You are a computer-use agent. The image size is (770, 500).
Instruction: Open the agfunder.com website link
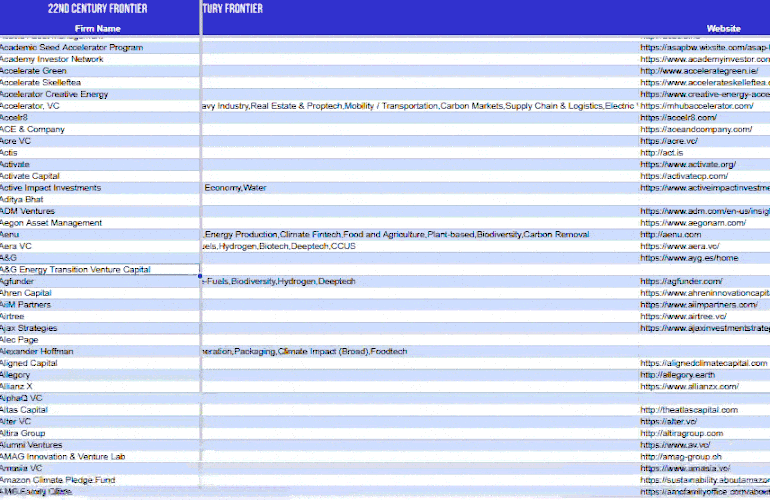coord(681,281)
